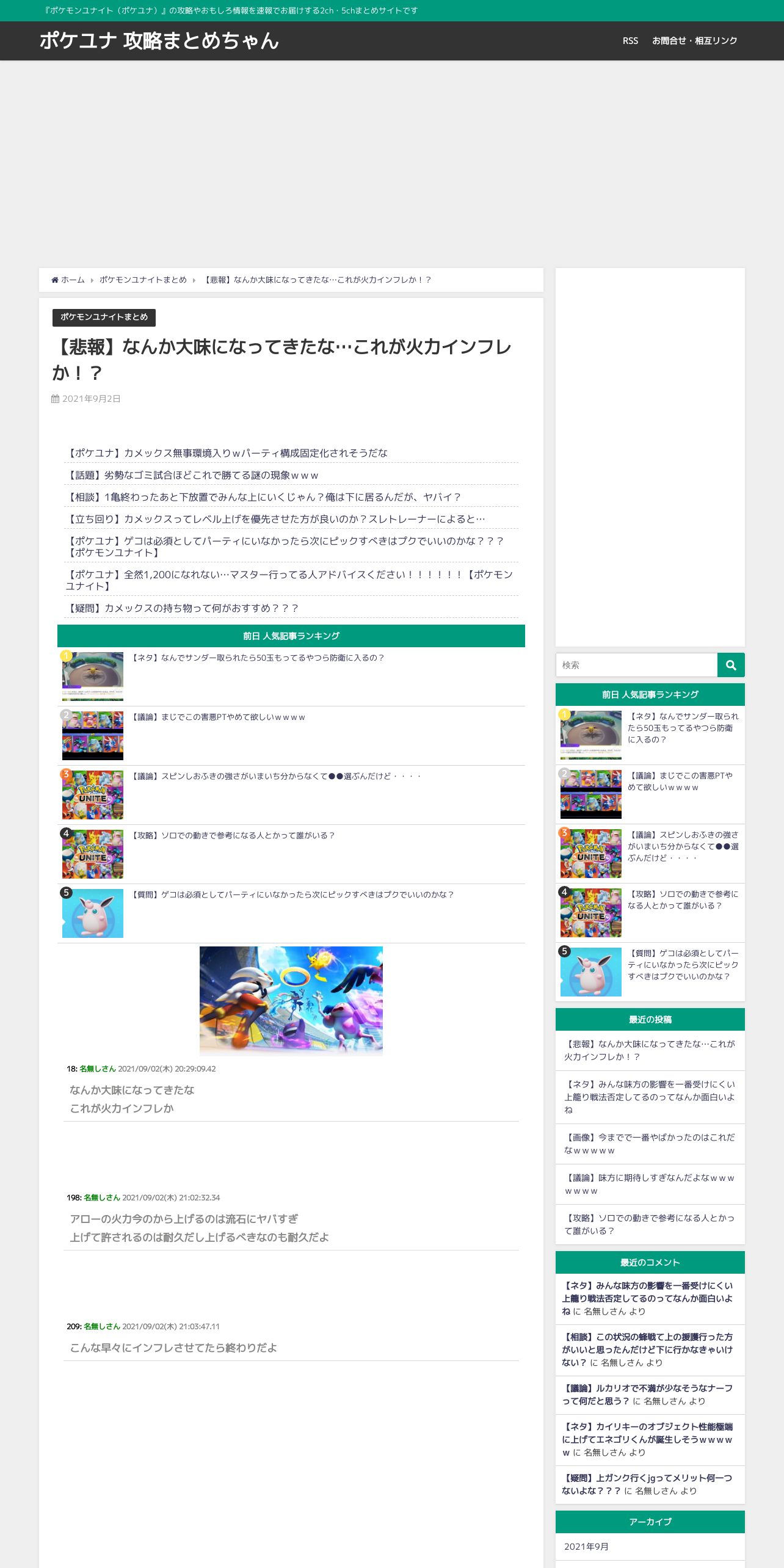
Task: Open main ranking 3 Pokemon Unite thumbnail
Action: click(93, 795)
